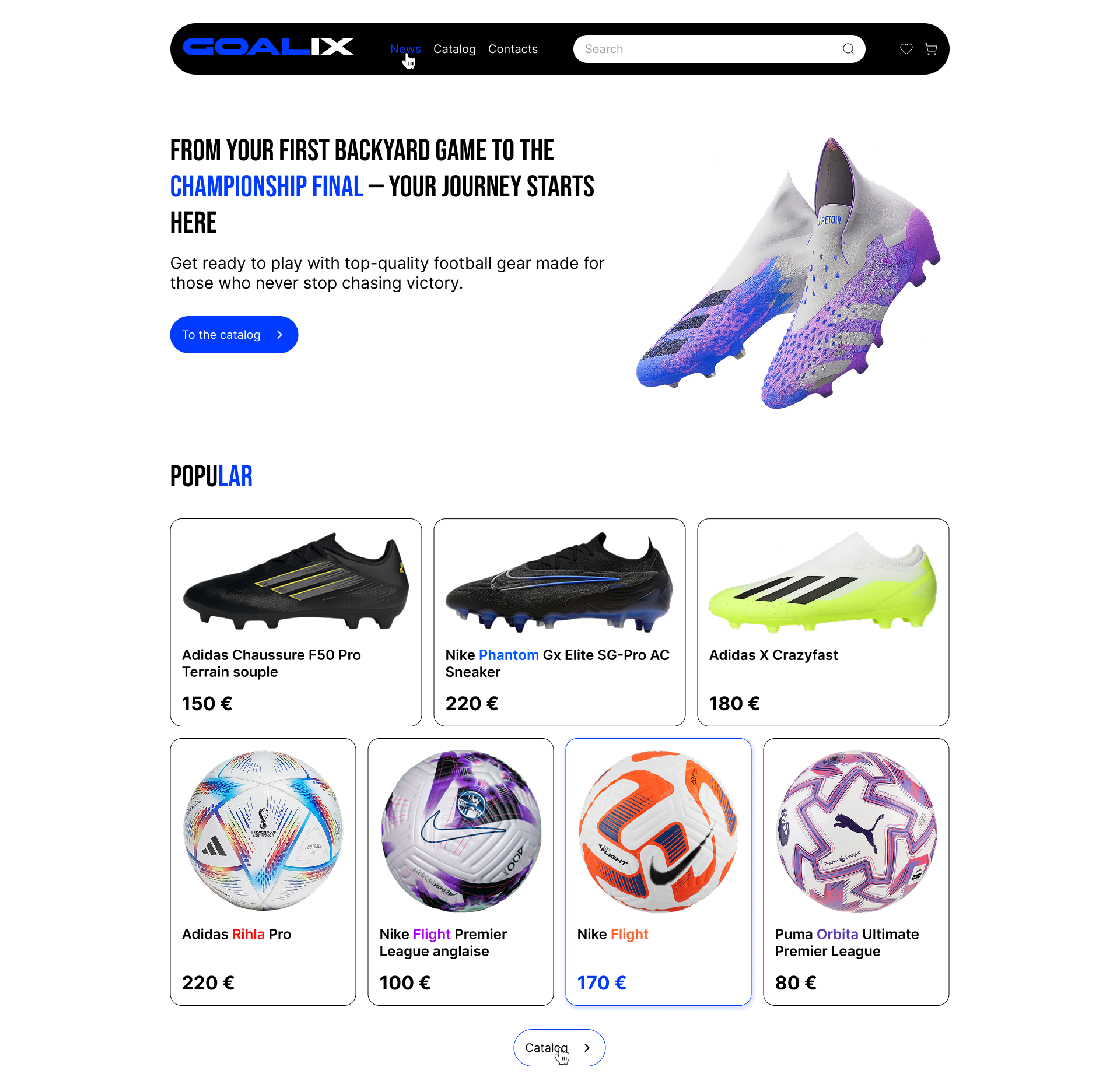The width and height of the screenshot is (1120, 1088).
Task: Click the To the catalog button
Action: click(x=234, y=335)
